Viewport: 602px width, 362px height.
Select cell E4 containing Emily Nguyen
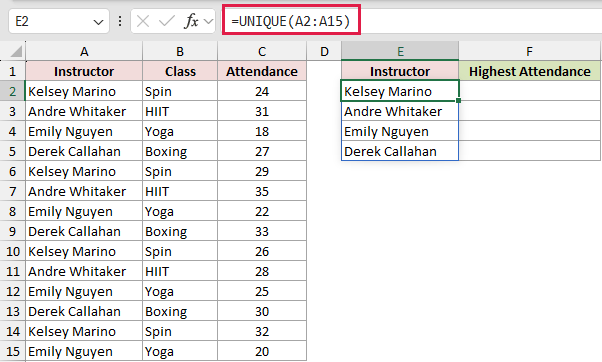pyautogui.click(x=400, y=131)
